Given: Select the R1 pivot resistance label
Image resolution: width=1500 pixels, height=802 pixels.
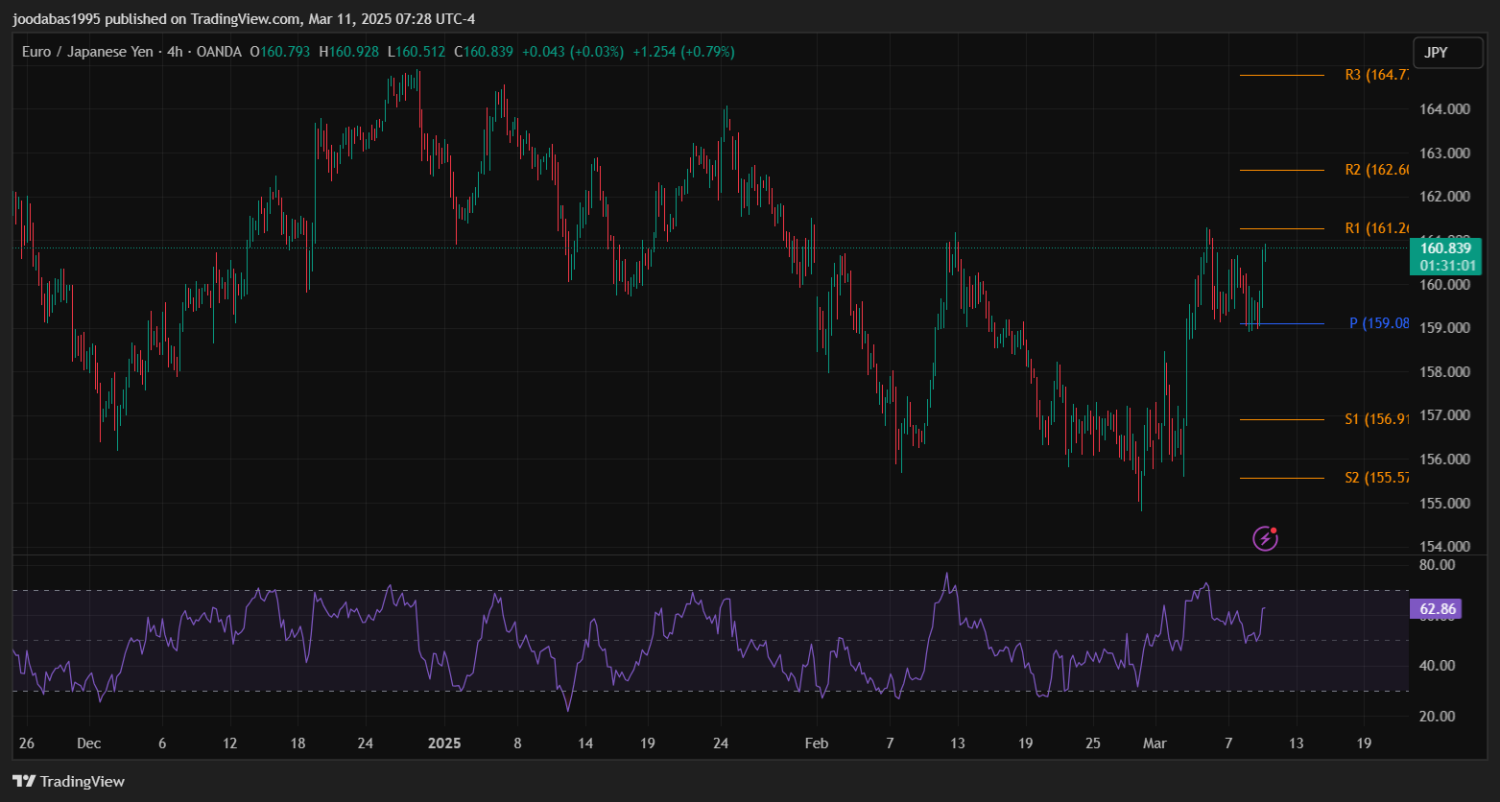Looking at the screenshot, I should pos(1376,228).
